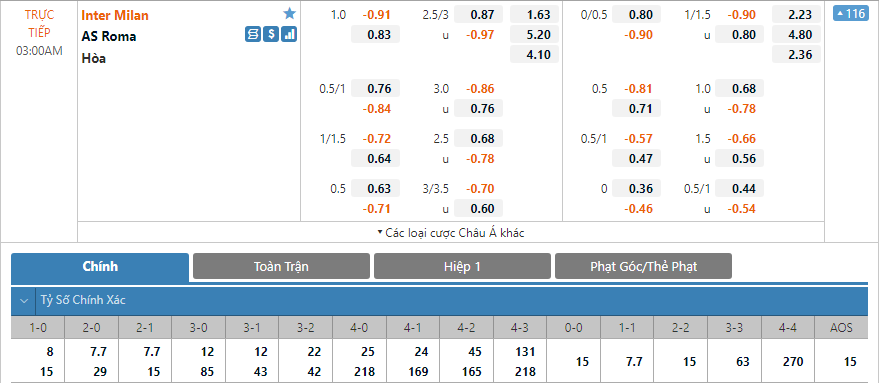Mark Inter Milan match with favorite star
This screenshot has width=879, height=383.
pos(289,14)
